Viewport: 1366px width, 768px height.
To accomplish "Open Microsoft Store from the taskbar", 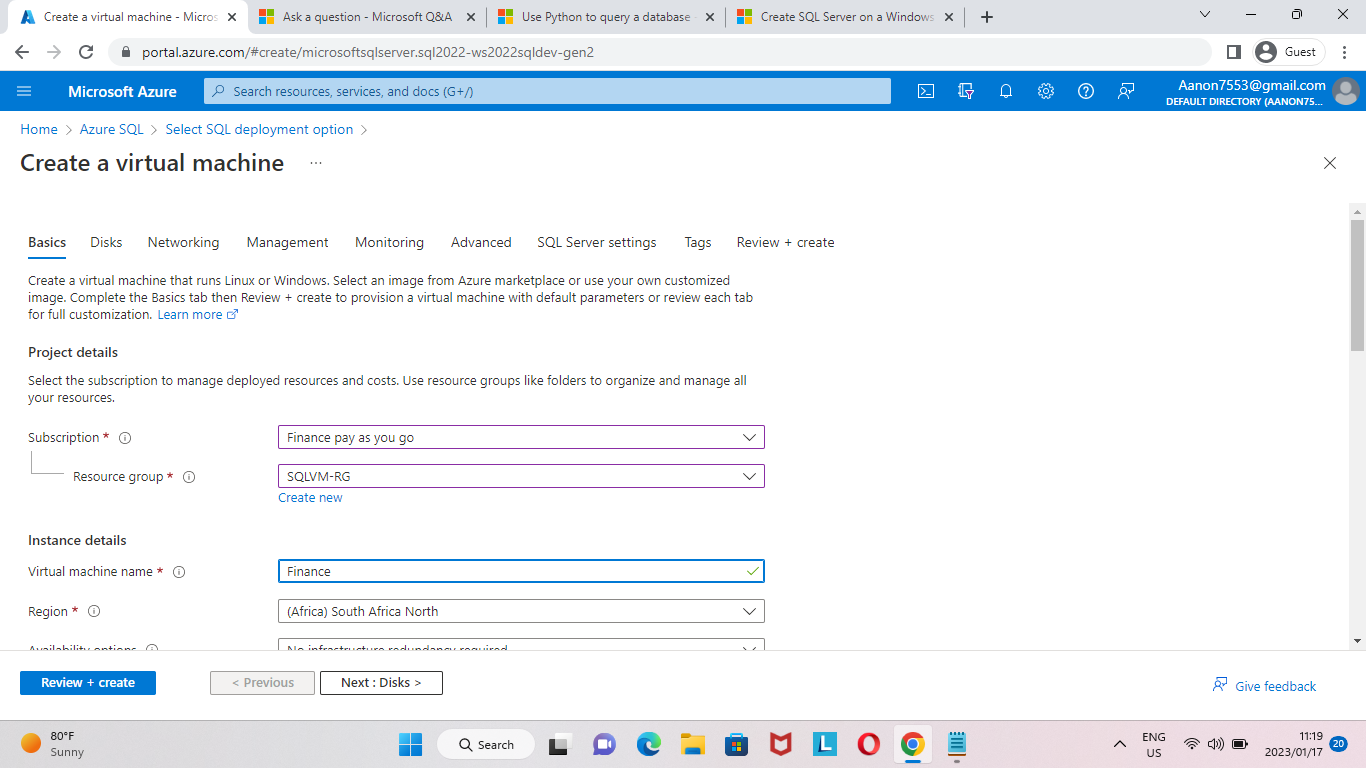I will (x=737, y=744).
